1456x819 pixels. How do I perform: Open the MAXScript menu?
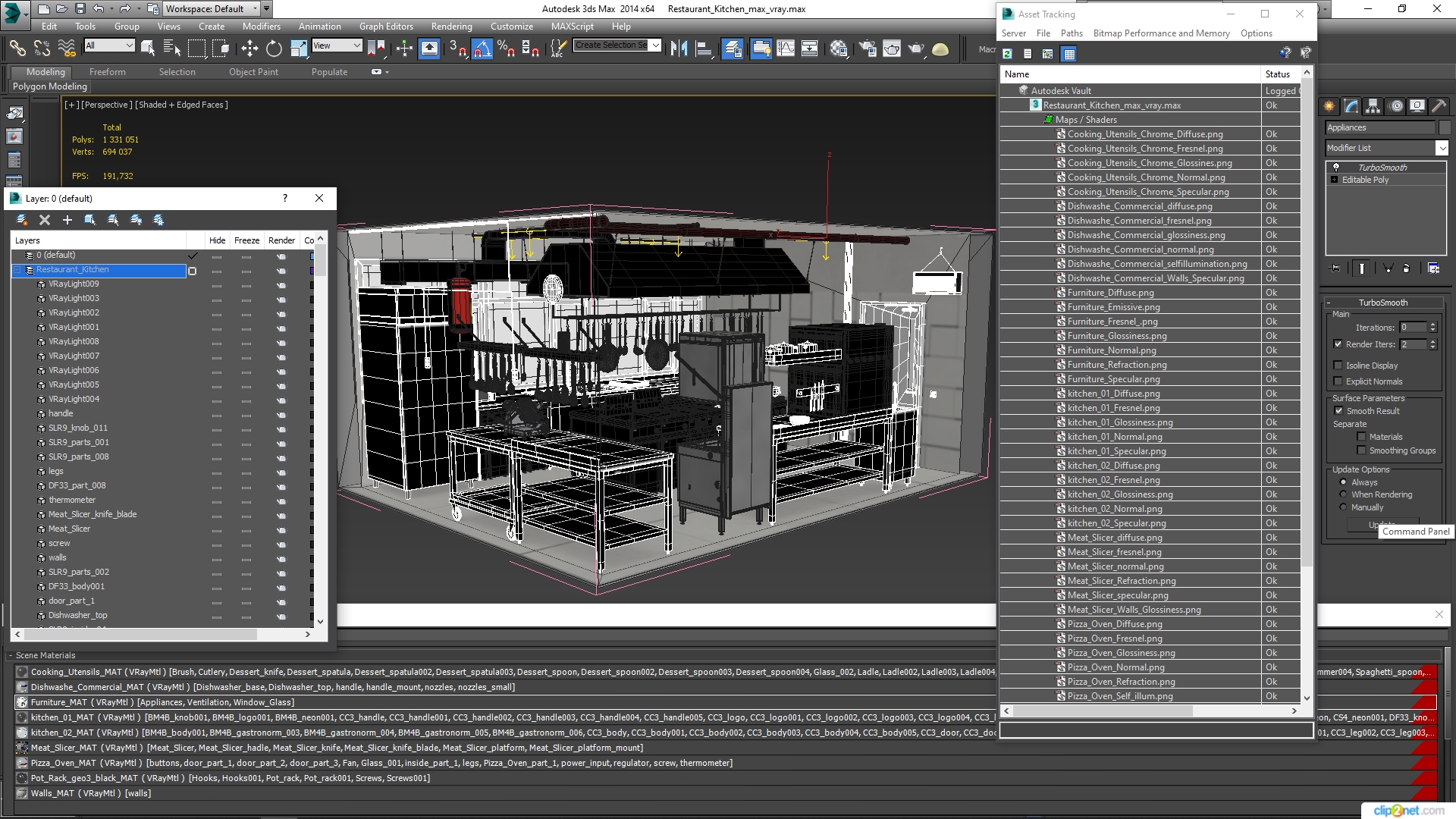(x=573, y=26)
